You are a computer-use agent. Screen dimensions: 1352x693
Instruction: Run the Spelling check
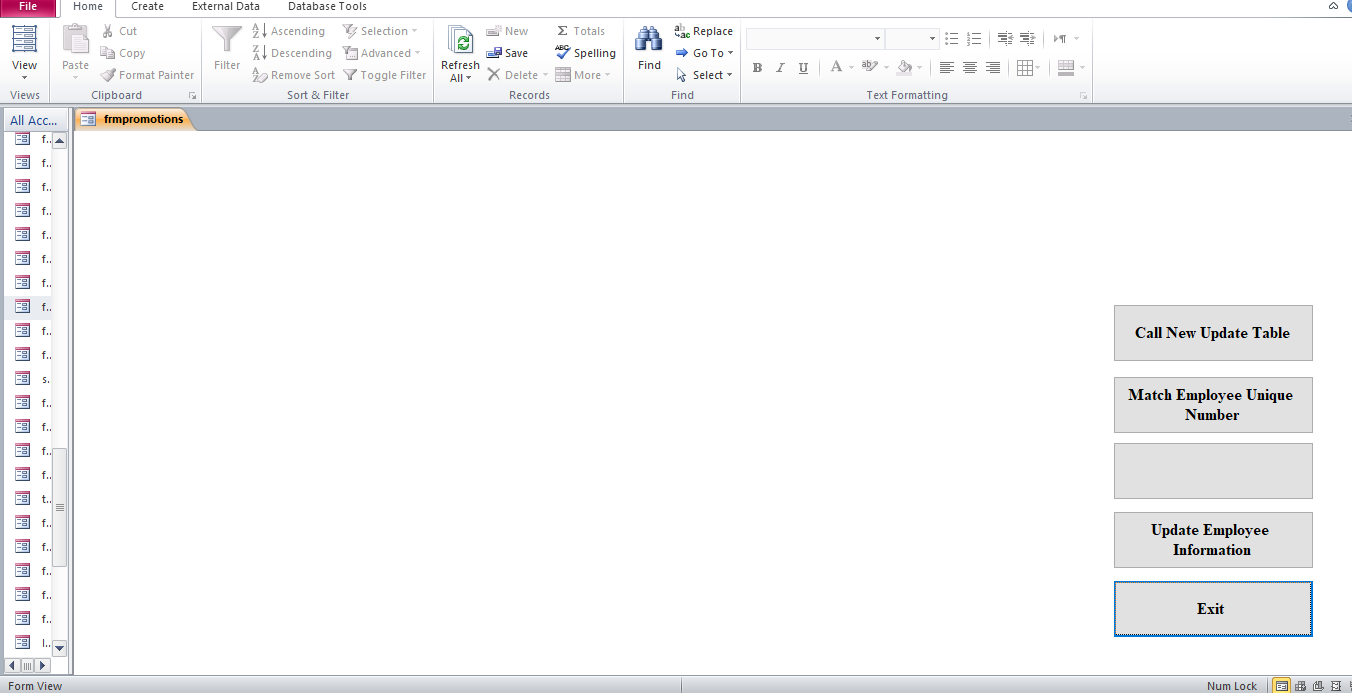(585, 53)
